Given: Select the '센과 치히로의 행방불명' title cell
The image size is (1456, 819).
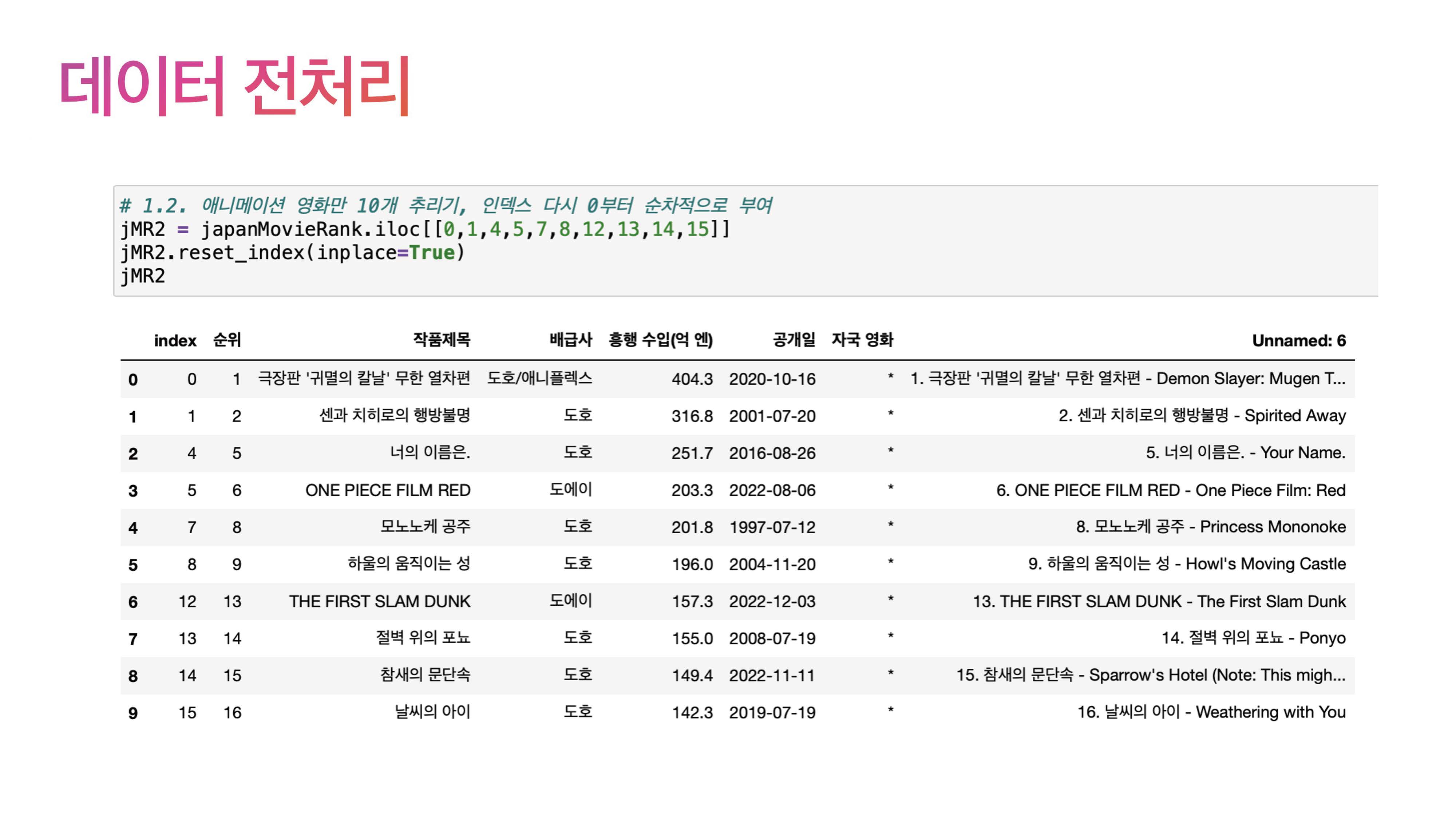Looking at the screenshot, I should pos(395,415).
